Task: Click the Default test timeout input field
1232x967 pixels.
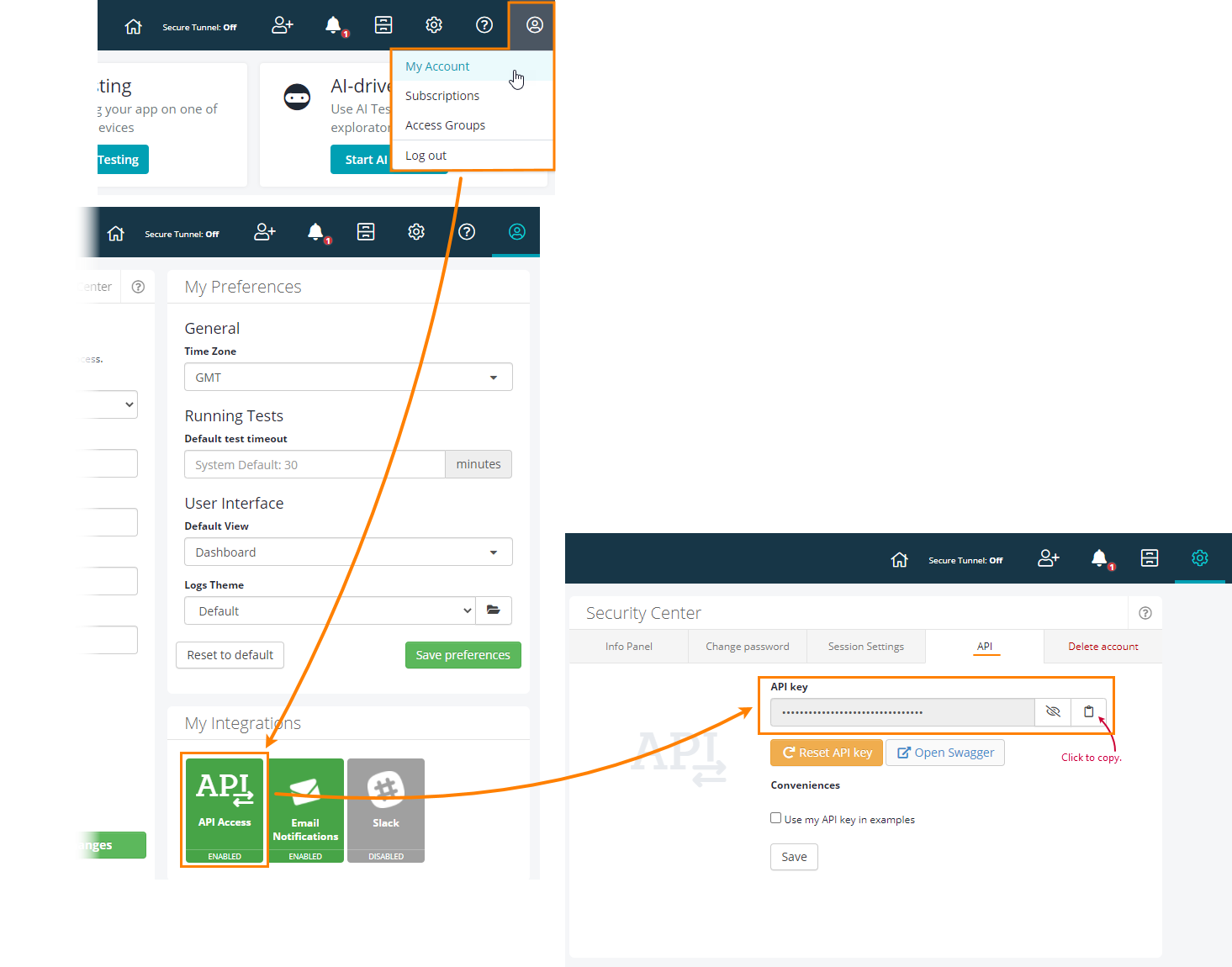Action: [315, 465]
